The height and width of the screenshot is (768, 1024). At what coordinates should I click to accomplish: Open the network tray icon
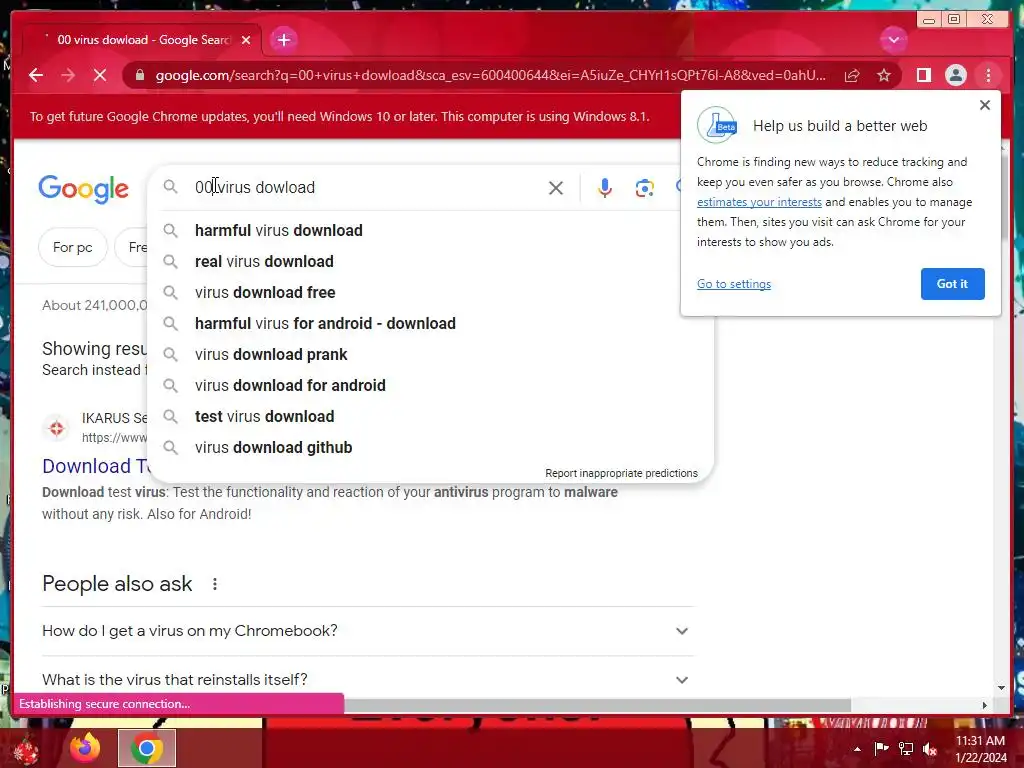tap(906, 748)
